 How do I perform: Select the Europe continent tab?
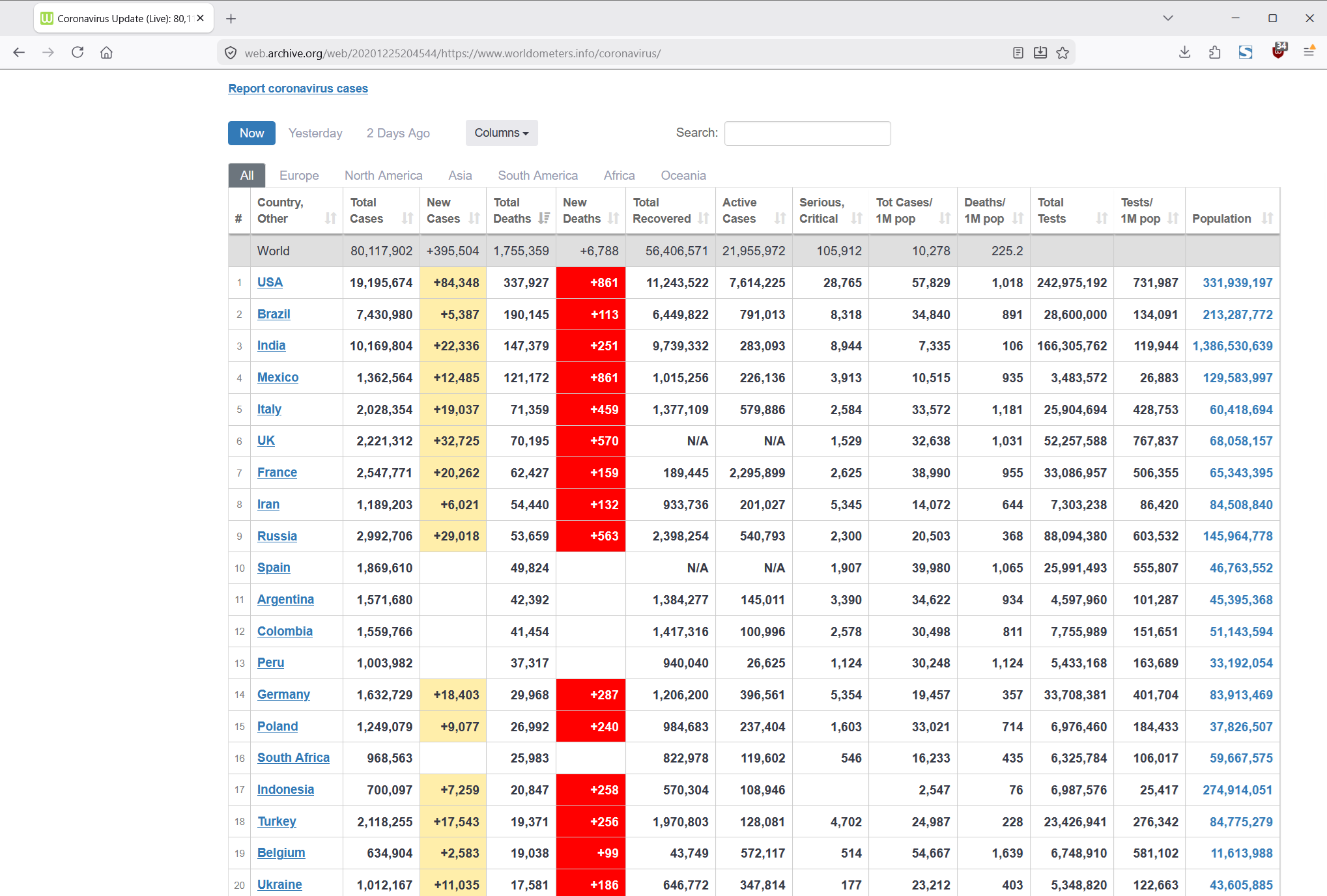click(x=299, y=175)
